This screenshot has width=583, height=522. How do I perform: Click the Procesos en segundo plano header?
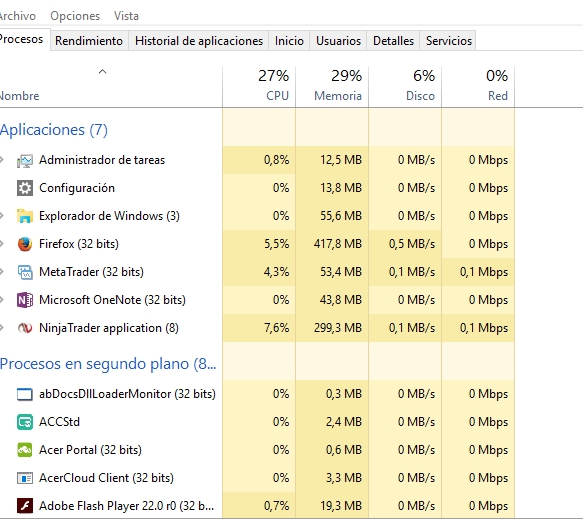click(108, 364)
